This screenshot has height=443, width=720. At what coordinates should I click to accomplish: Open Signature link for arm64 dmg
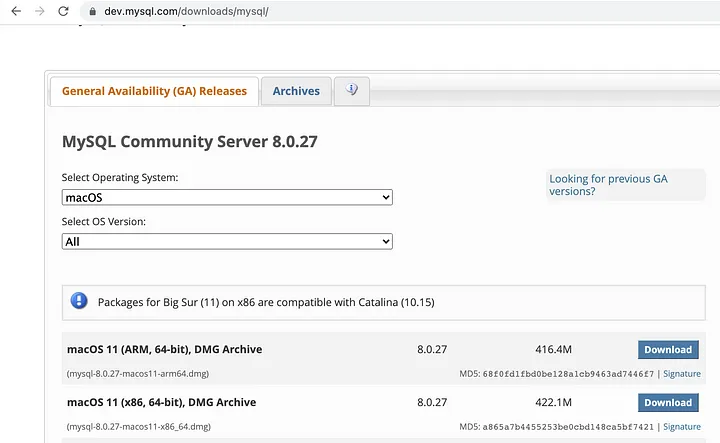(682, 374)
